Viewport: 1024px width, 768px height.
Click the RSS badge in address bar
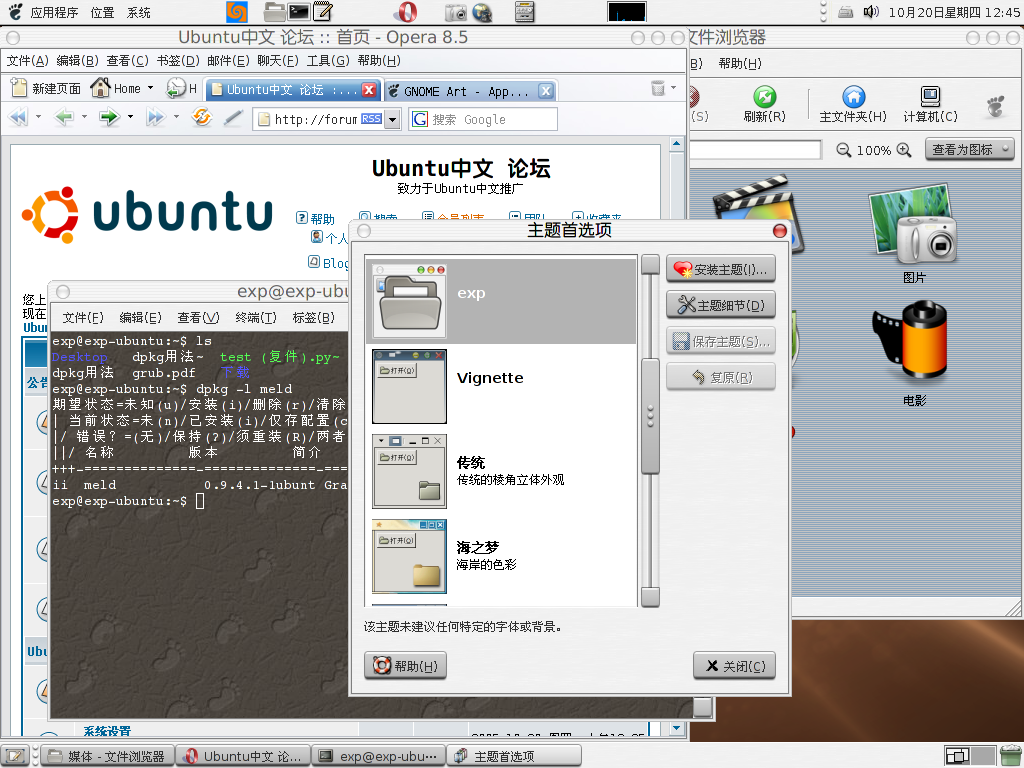point(372,119)
